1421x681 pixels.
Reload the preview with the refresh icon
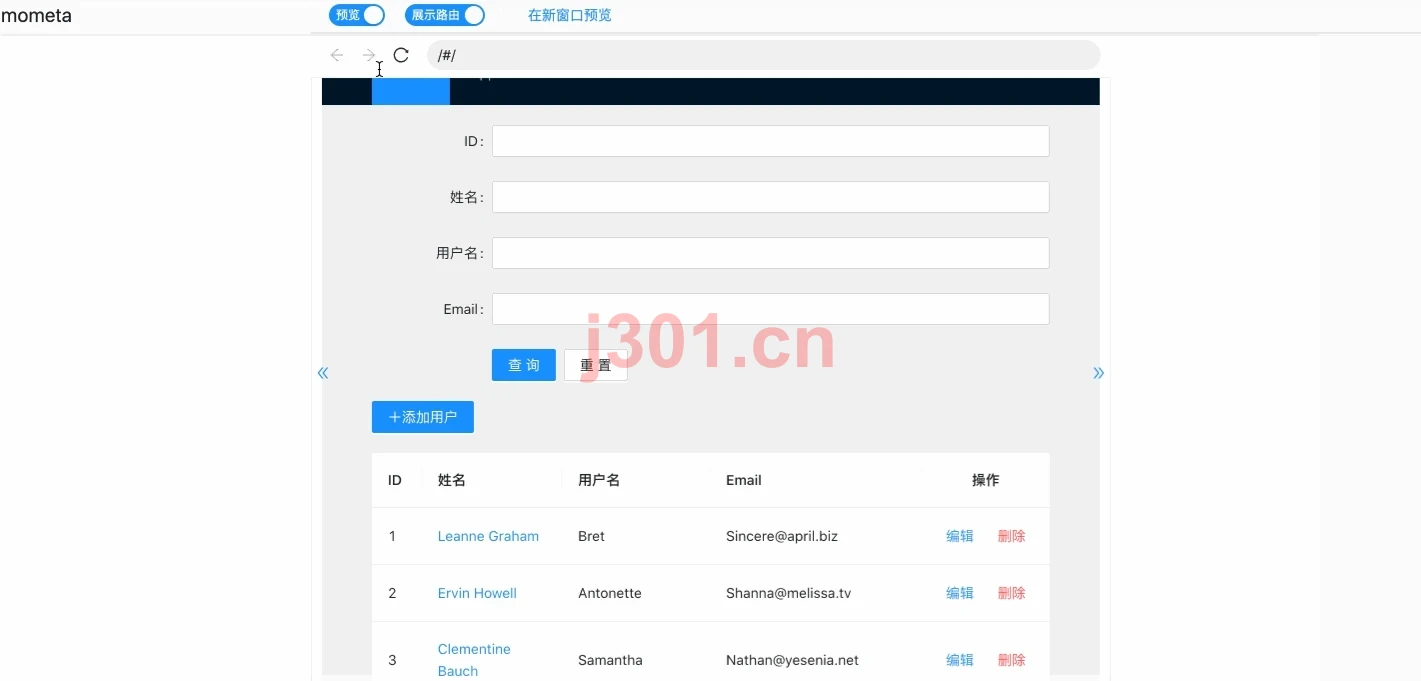(x=401, y=55)
